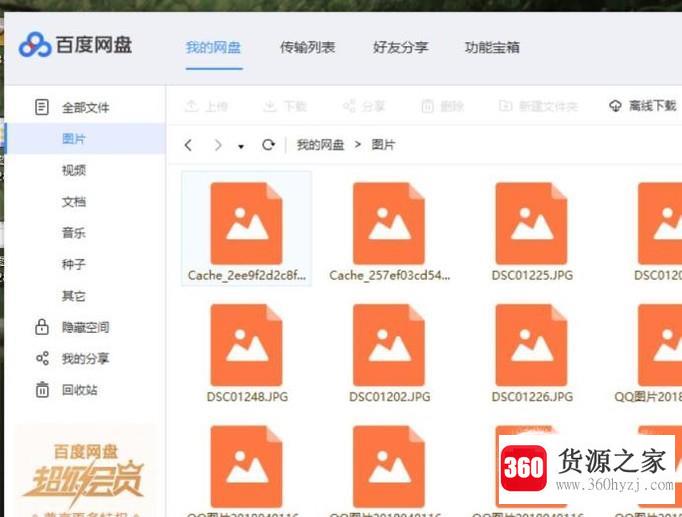Click the DSC01226.JPG file name
Image resolution: width=682 pixels, height=517 pixels.
532,397
